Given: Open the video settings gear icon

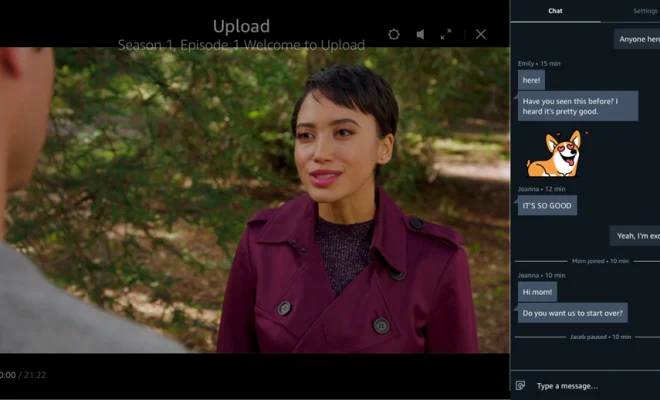Looking at the screenshot, I should click(394, 34).
